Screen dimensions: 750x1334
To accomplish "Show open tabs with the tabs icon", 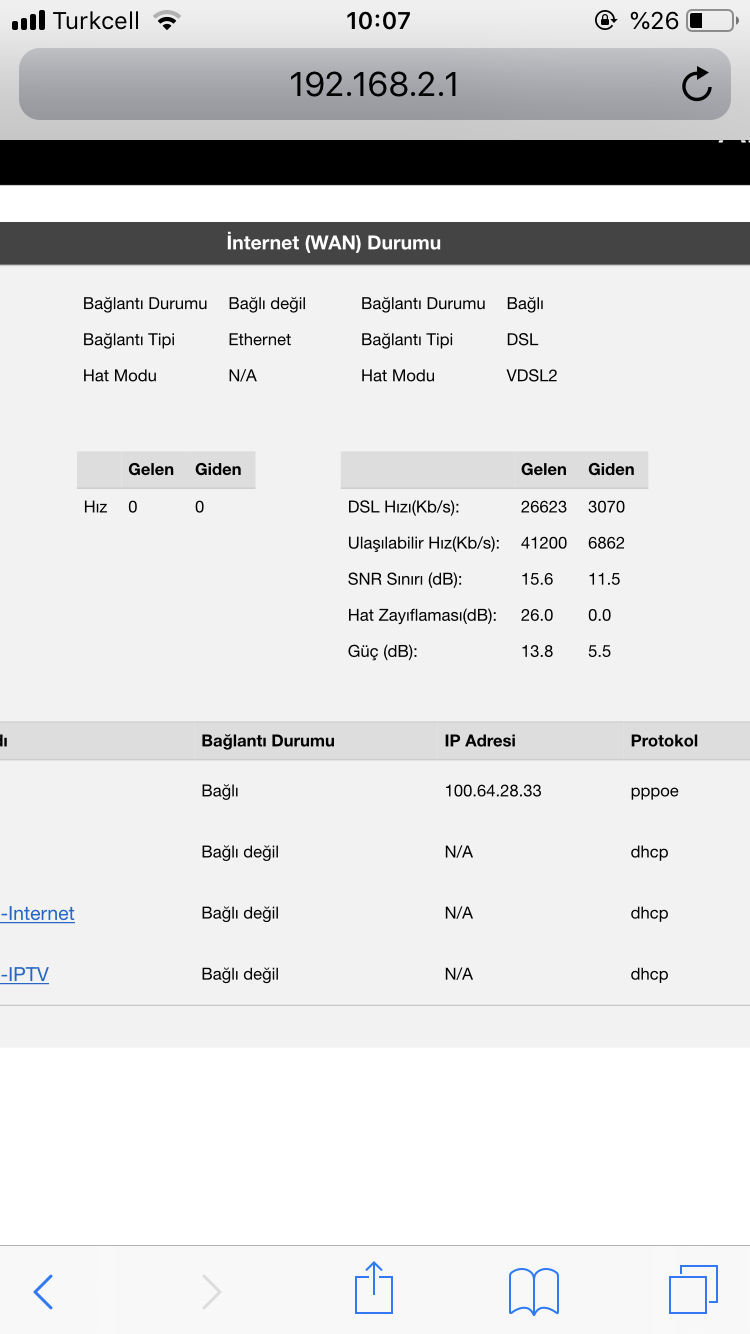I will (693, 1290).
